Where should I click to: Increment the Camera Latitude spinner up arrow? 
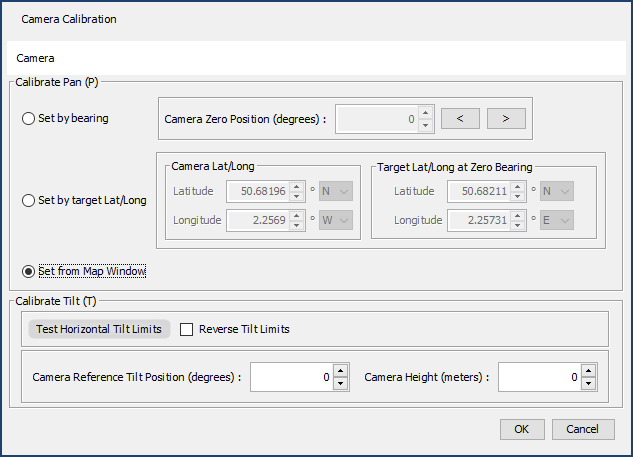[x=297, y=187]
